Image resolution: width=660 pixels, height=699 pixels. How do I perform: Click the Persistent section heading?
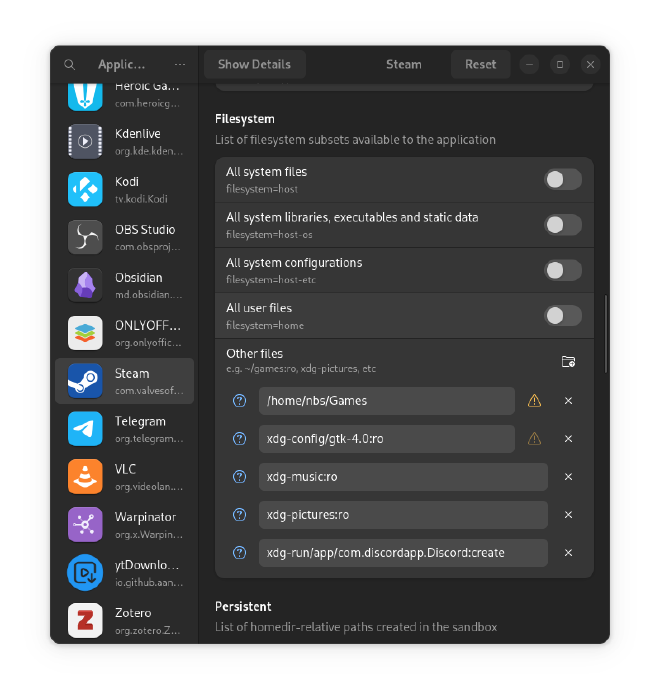coord(243,606)
